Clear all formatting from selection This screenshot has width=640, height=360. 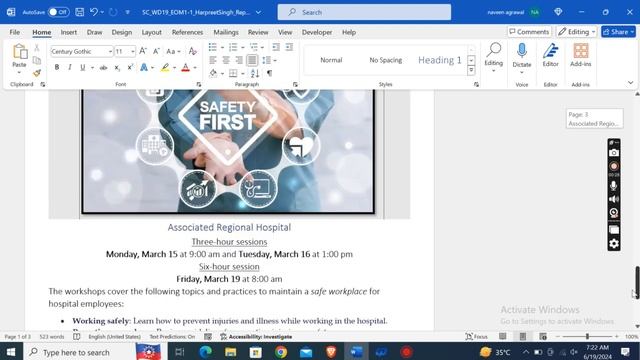tap(193, 51)
